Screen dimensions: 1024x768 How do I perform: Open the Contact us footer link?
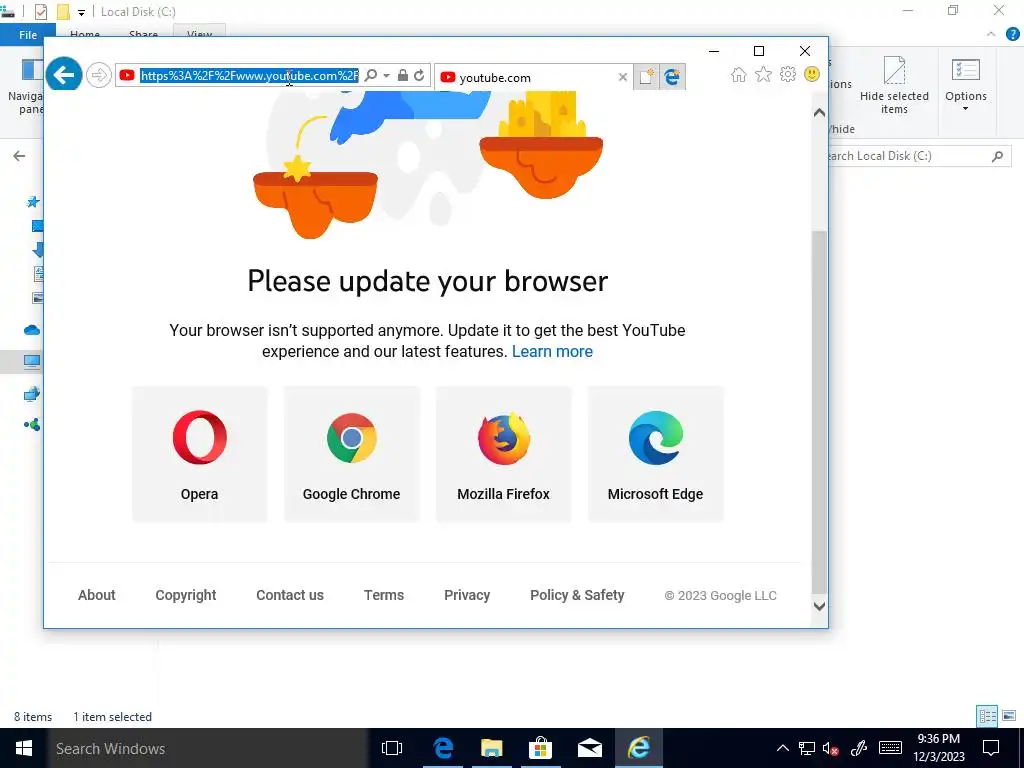click(x=290, y=595)
